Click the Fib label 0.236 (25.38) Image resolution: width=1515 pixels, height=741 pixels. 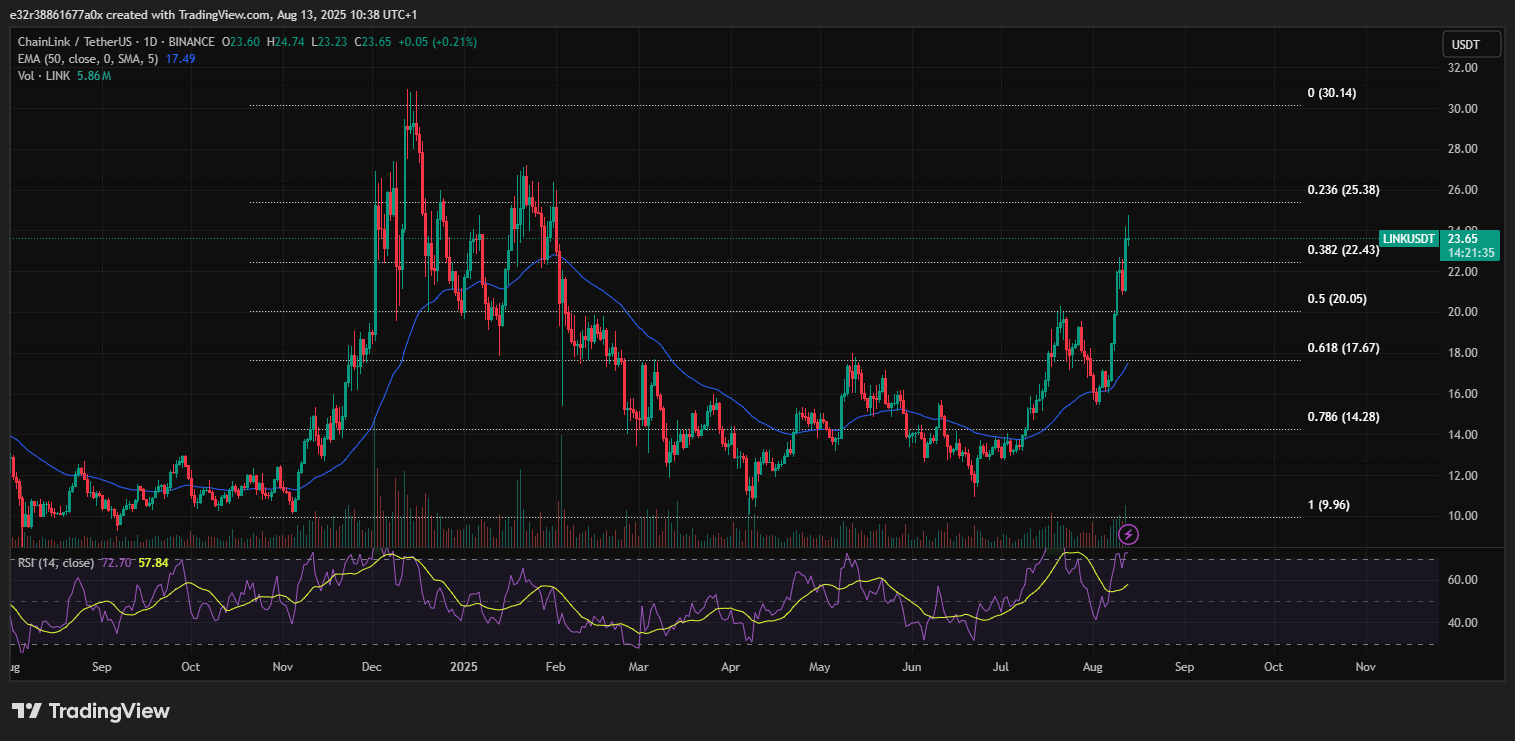(1344, 190)
